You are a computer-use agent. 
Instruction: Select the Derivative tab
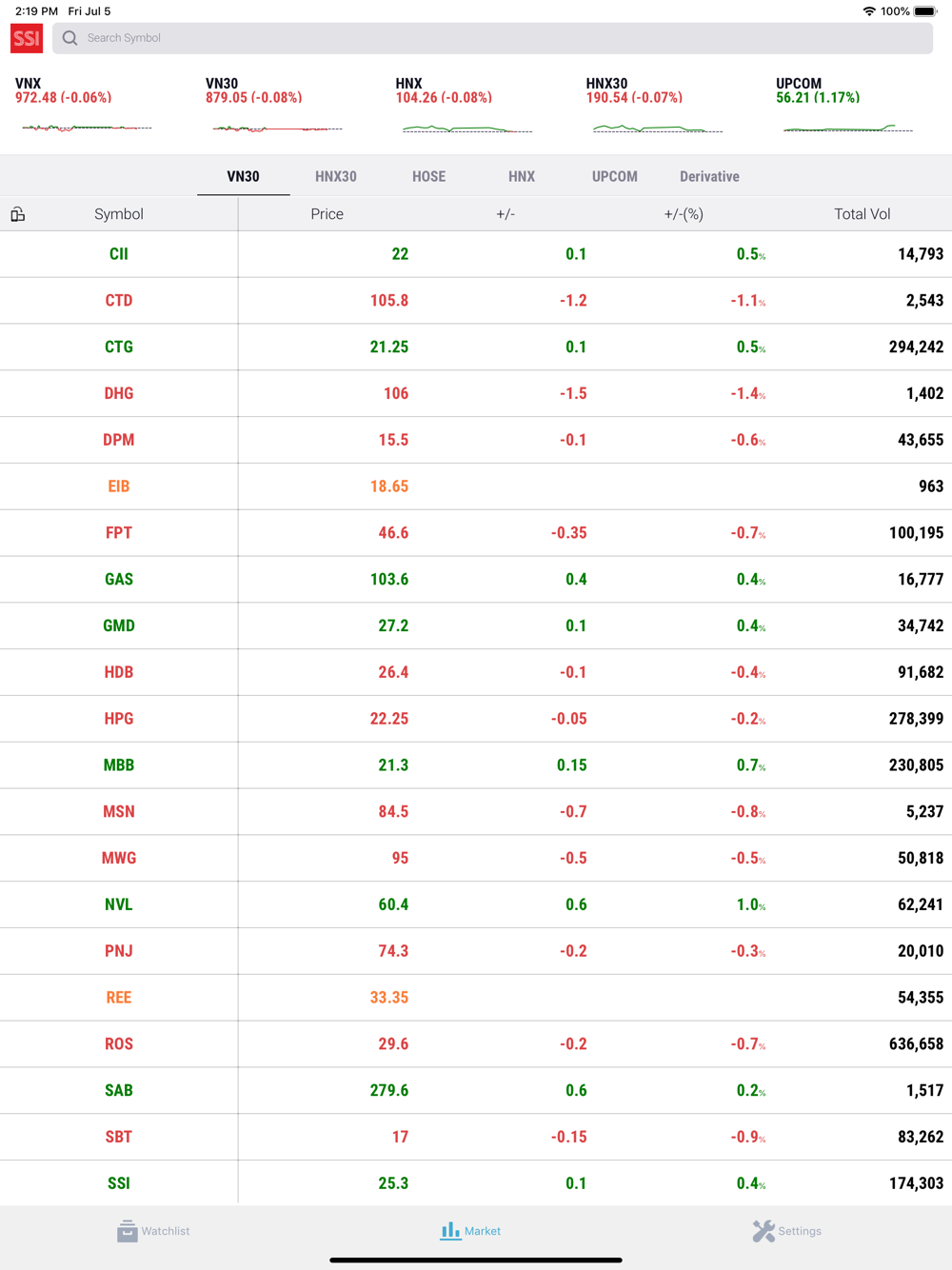point(709,176)
